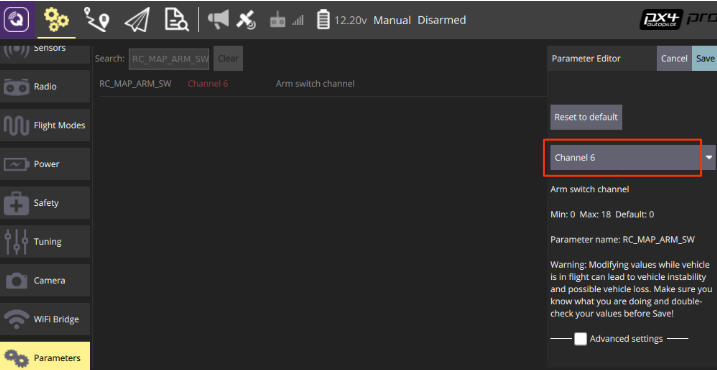This screenshot has height=370, width=717.
Task: Open the Flight Modes setup page
Action: point(45,125)
